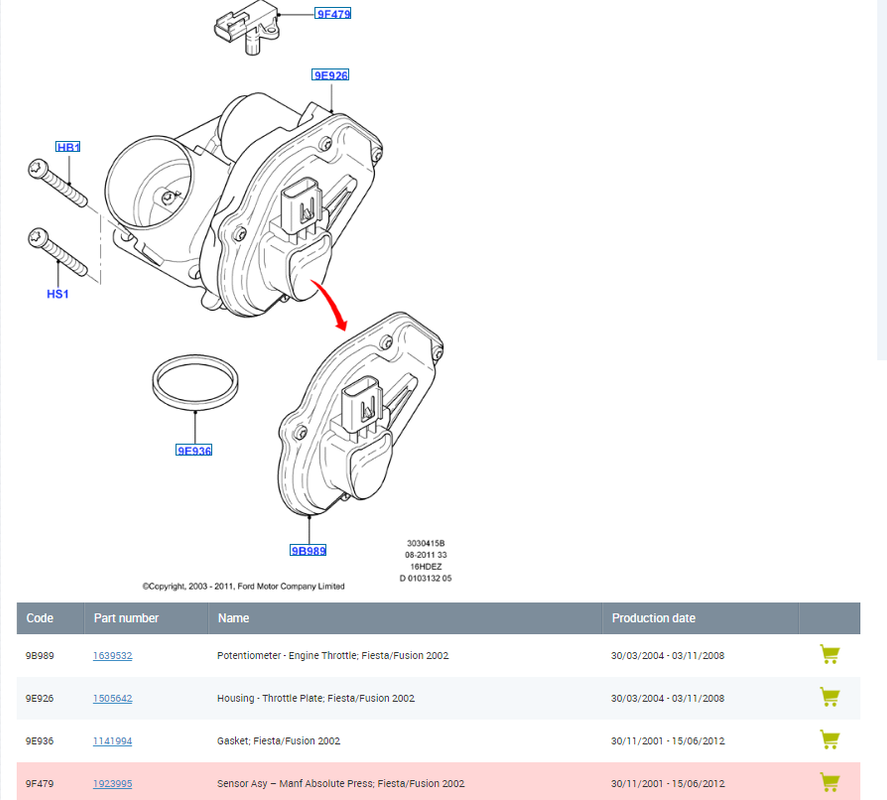Select the HS1 screw label in diagram

pyautogui.click(x=58, y=294)
